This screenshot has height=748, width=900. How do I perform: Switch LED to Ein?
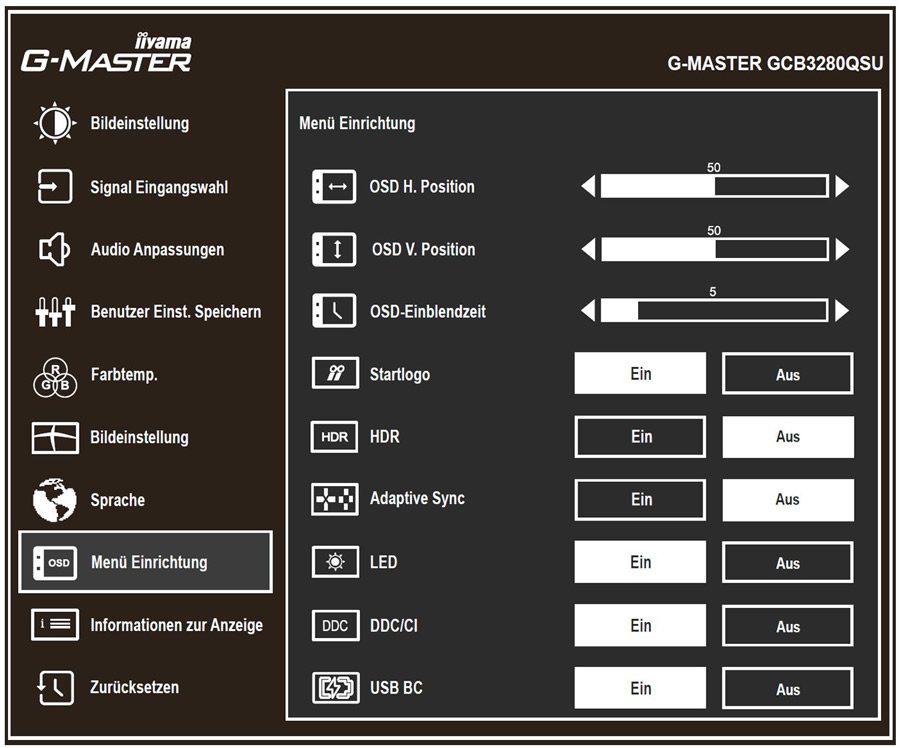pyautogui.click(x=640, y=562)
